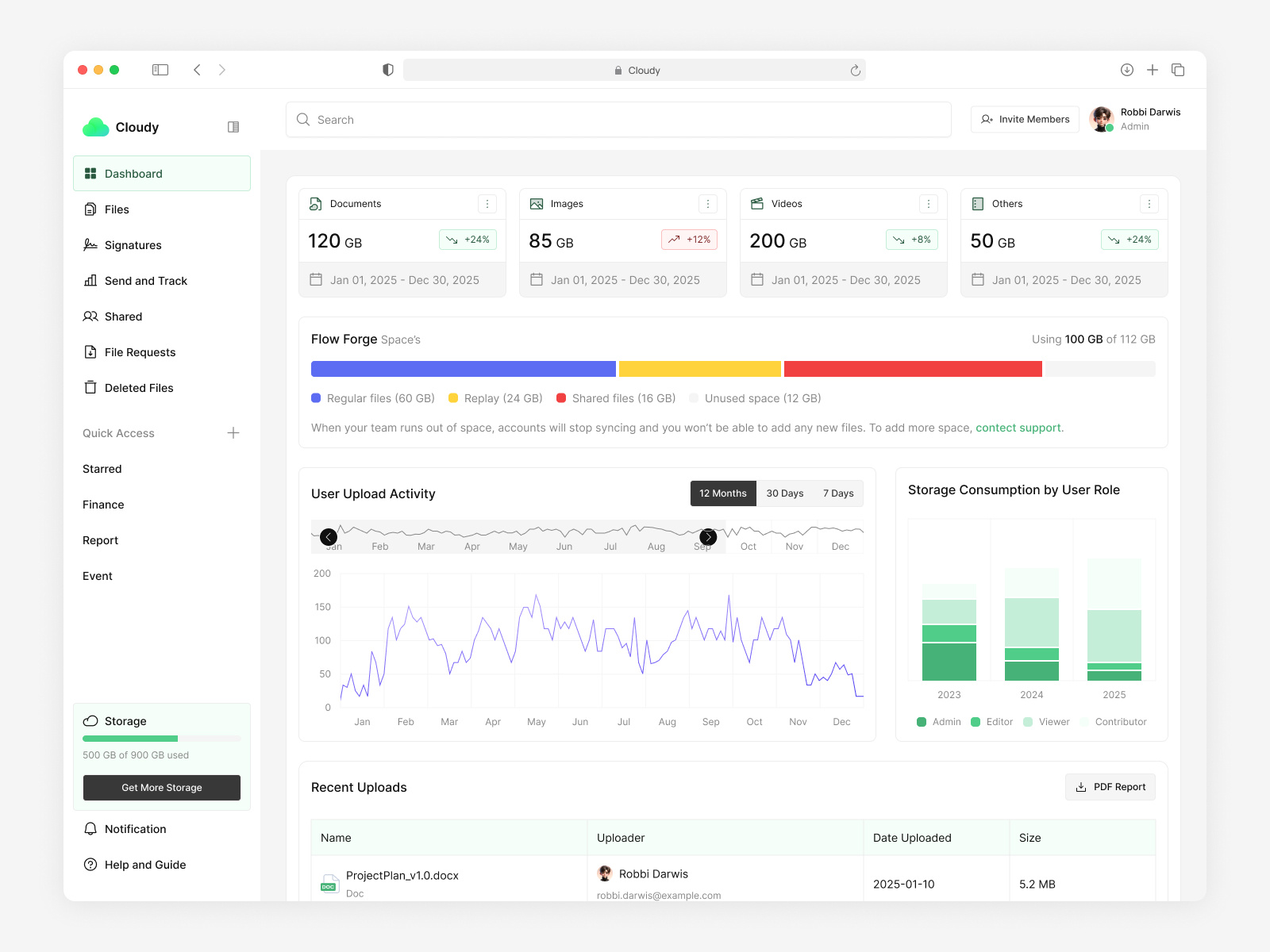The width and height of the screenshot is (1270, 952).
Task: Open the Documents card options menu
Action: 487,203
